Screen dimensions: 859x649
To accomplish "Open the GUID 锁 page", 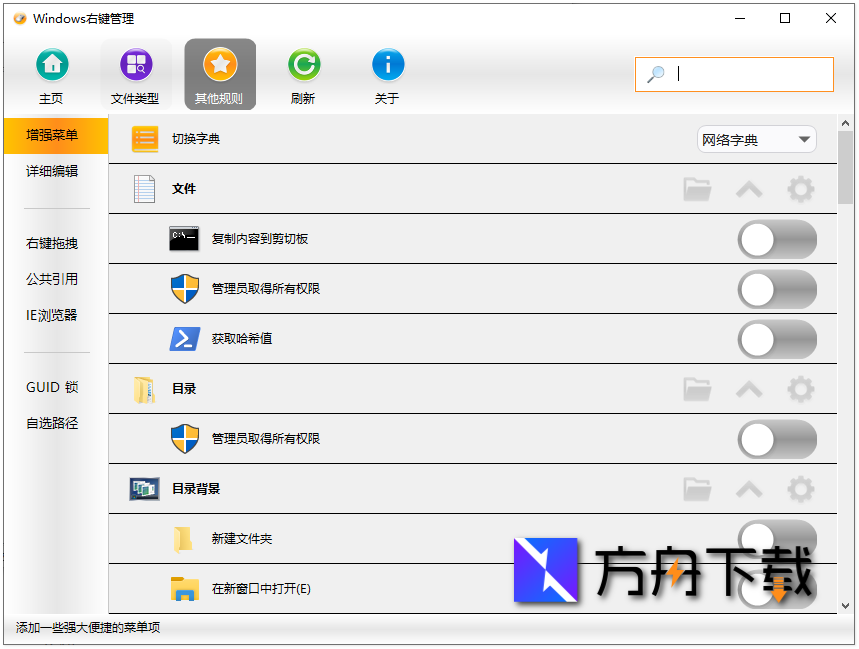I will (x=52, y=387).
